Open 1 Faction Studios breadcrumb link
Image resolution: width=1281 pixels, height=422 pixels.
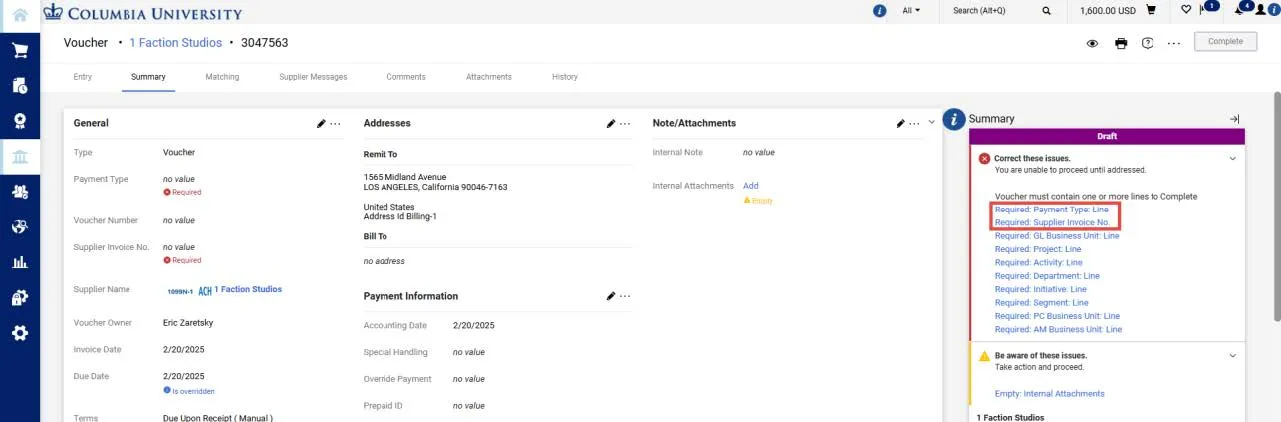[176, 43]
